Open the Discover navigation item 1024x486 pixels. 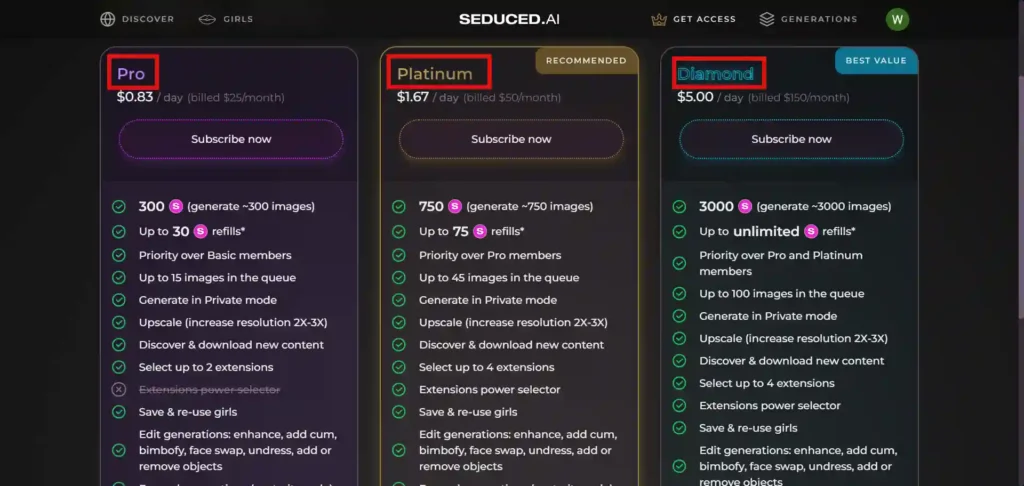click(147, 19)
